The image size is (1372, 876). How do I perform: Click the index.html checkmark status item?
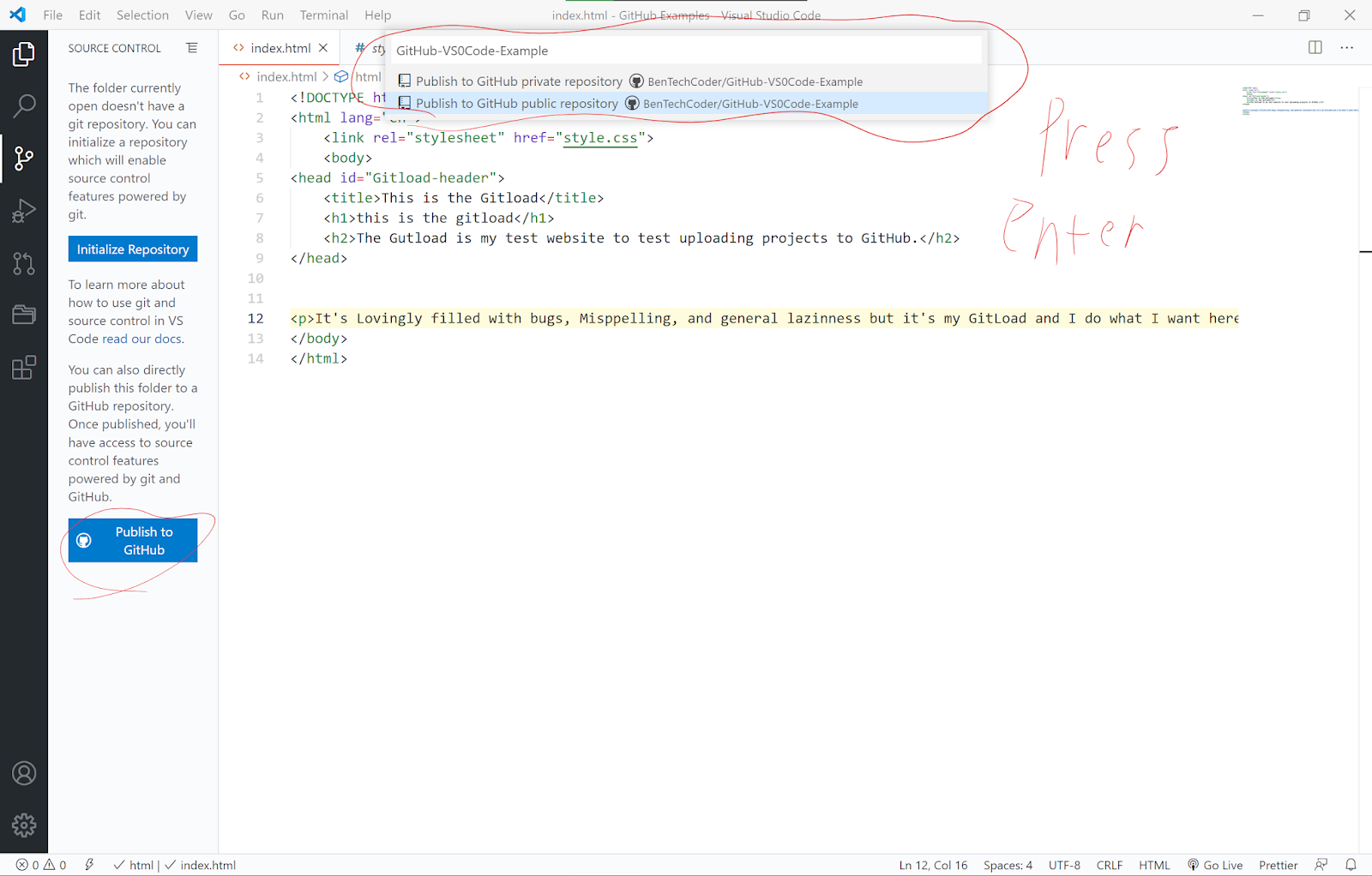pyautogui.click(x=201, y=865)
